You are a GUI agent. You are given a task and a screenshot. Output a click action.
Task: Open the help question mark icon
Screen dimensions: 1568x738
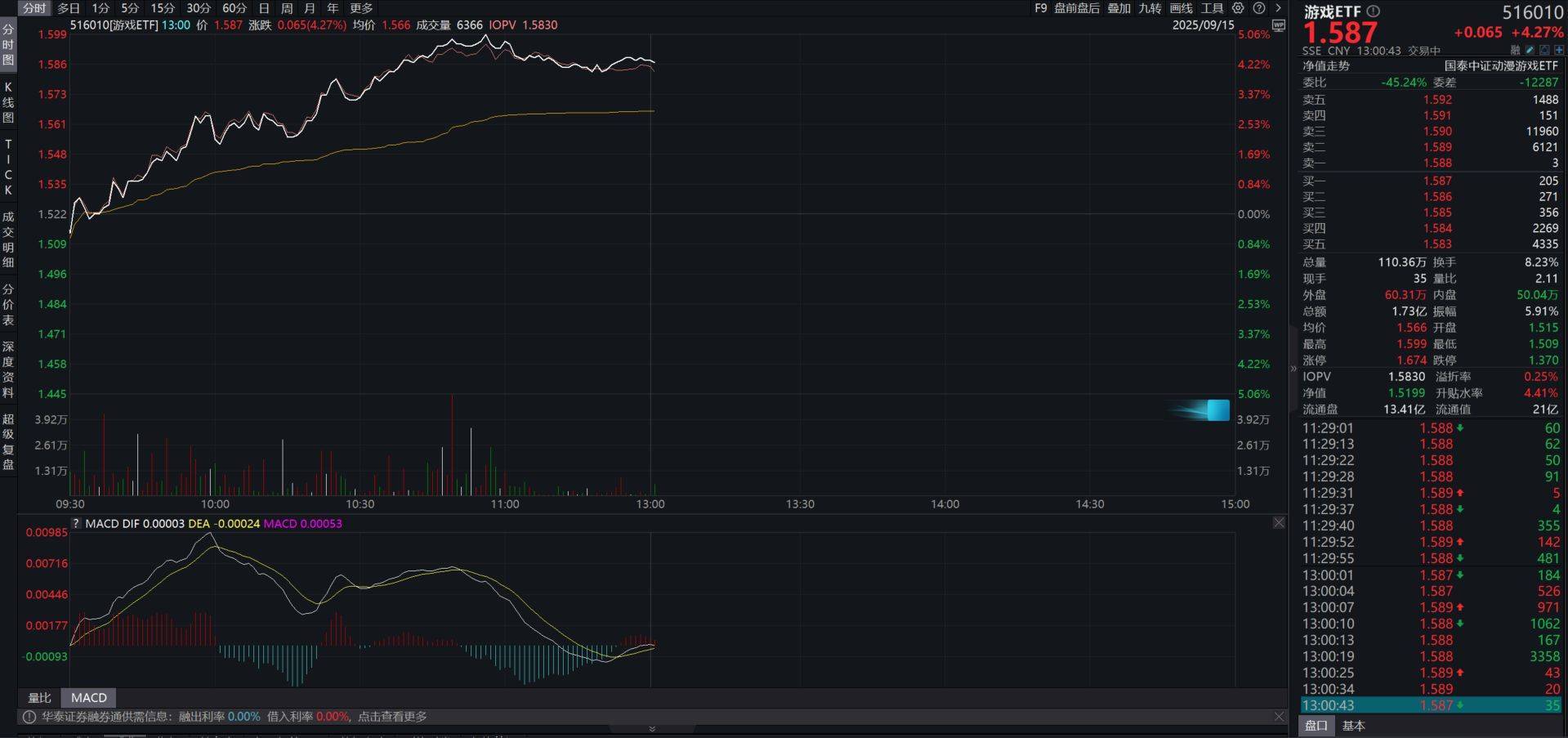tap(1258, 8)
